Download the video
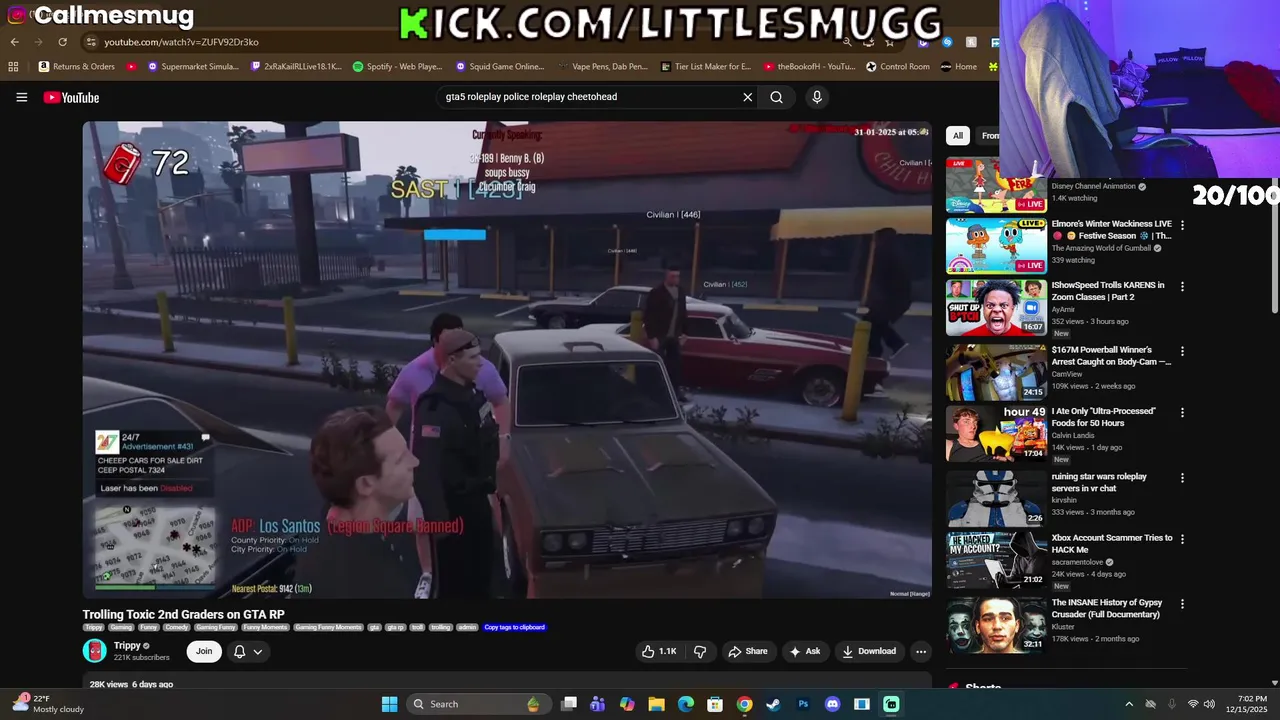 868,651
